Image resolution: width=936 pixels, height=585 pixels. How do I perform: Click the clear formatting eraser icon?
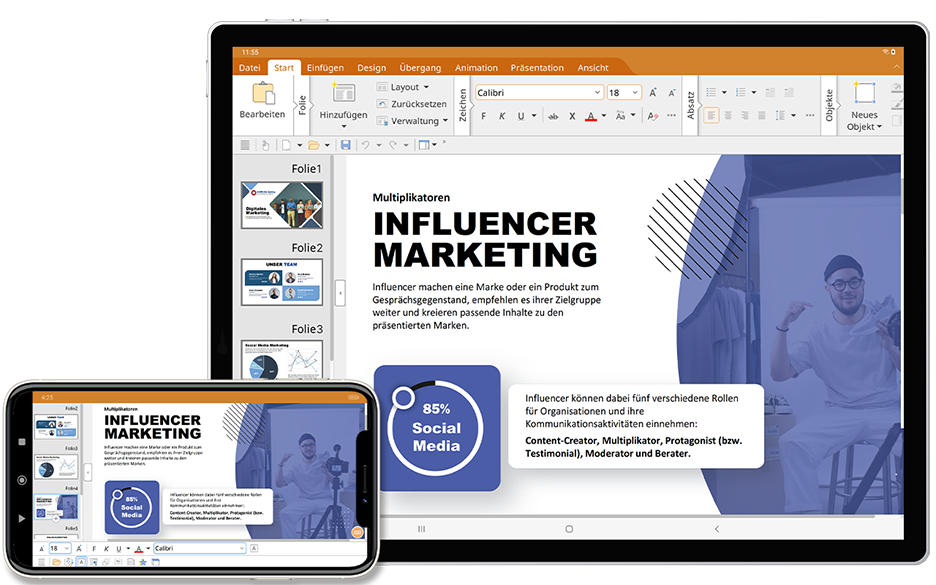[652, 116]
